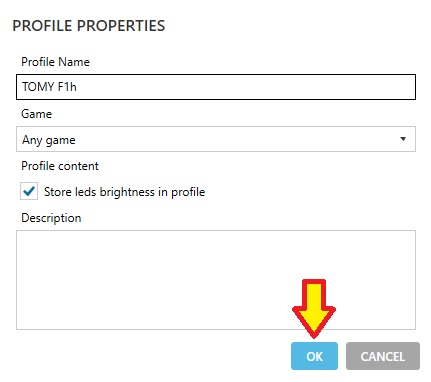Expand the 'Any game' combo box
The width and height of the screenshot is (431, 382).
[x=216, y=139]
